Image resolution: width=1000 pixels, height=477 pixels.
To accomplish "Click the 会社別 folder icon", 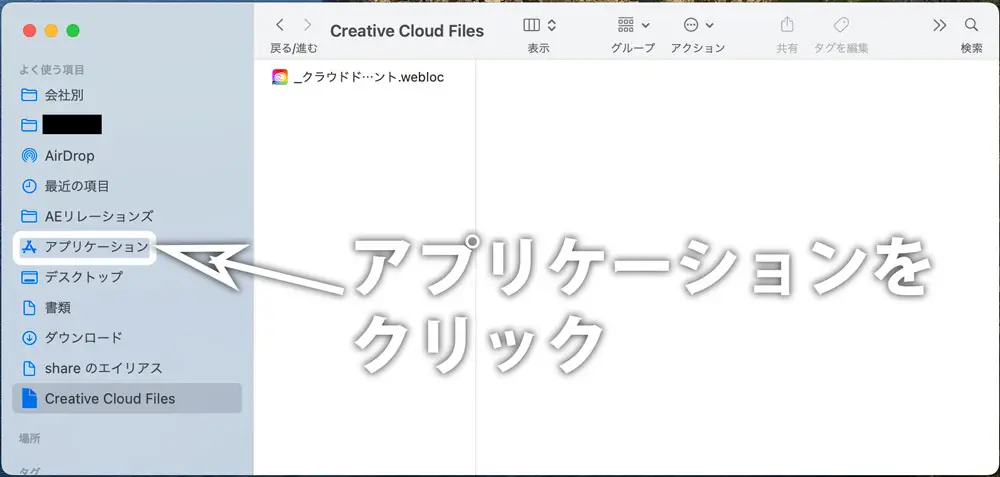I will 29,95.
